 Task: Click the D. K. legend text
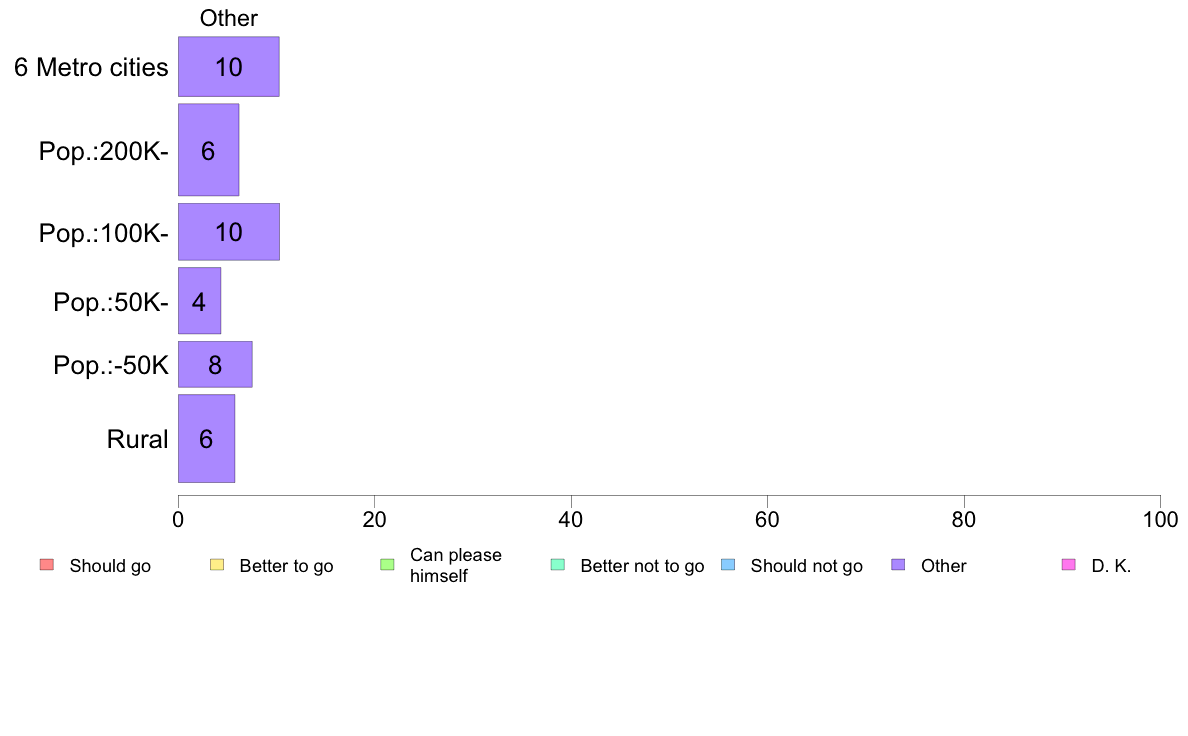pos(1111,566)
